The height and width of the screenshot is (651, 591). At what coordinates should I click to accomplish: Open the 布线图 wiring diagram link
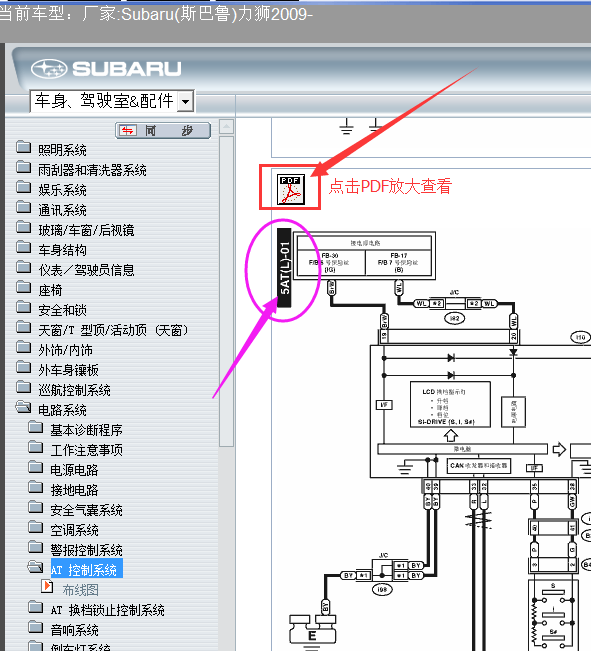coord(81,590)
